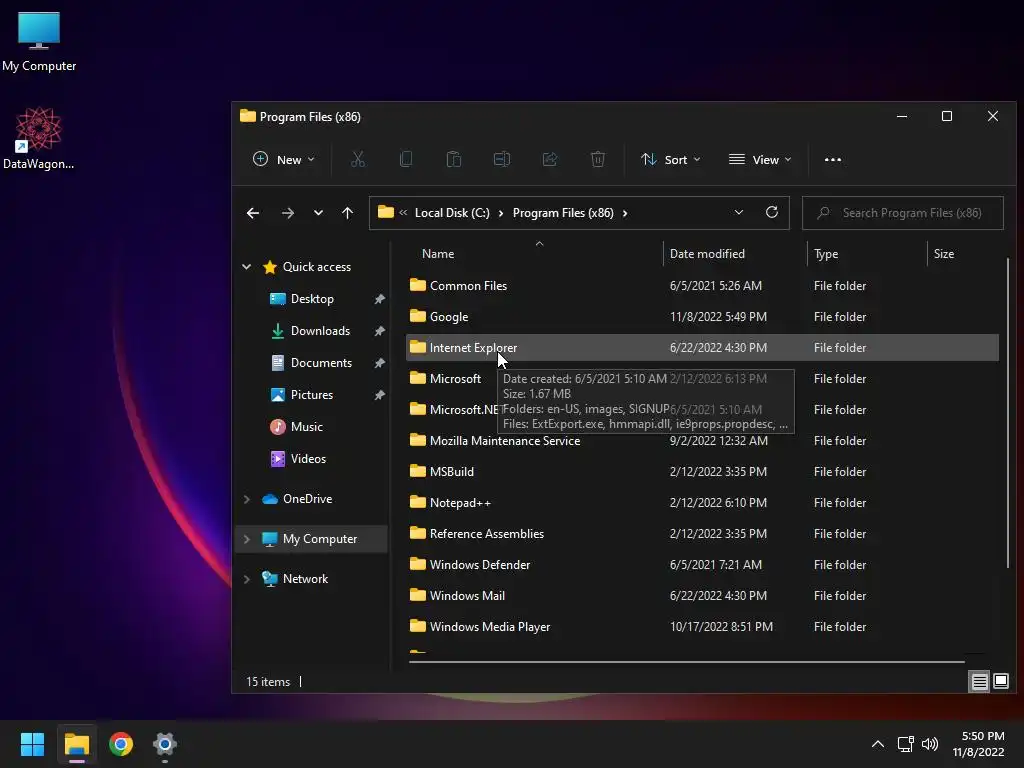Viewport: 1024px width, 768px height.
Task: Select My Computer desktop icon
Action: pyautogui.click(x=39, y=42)
